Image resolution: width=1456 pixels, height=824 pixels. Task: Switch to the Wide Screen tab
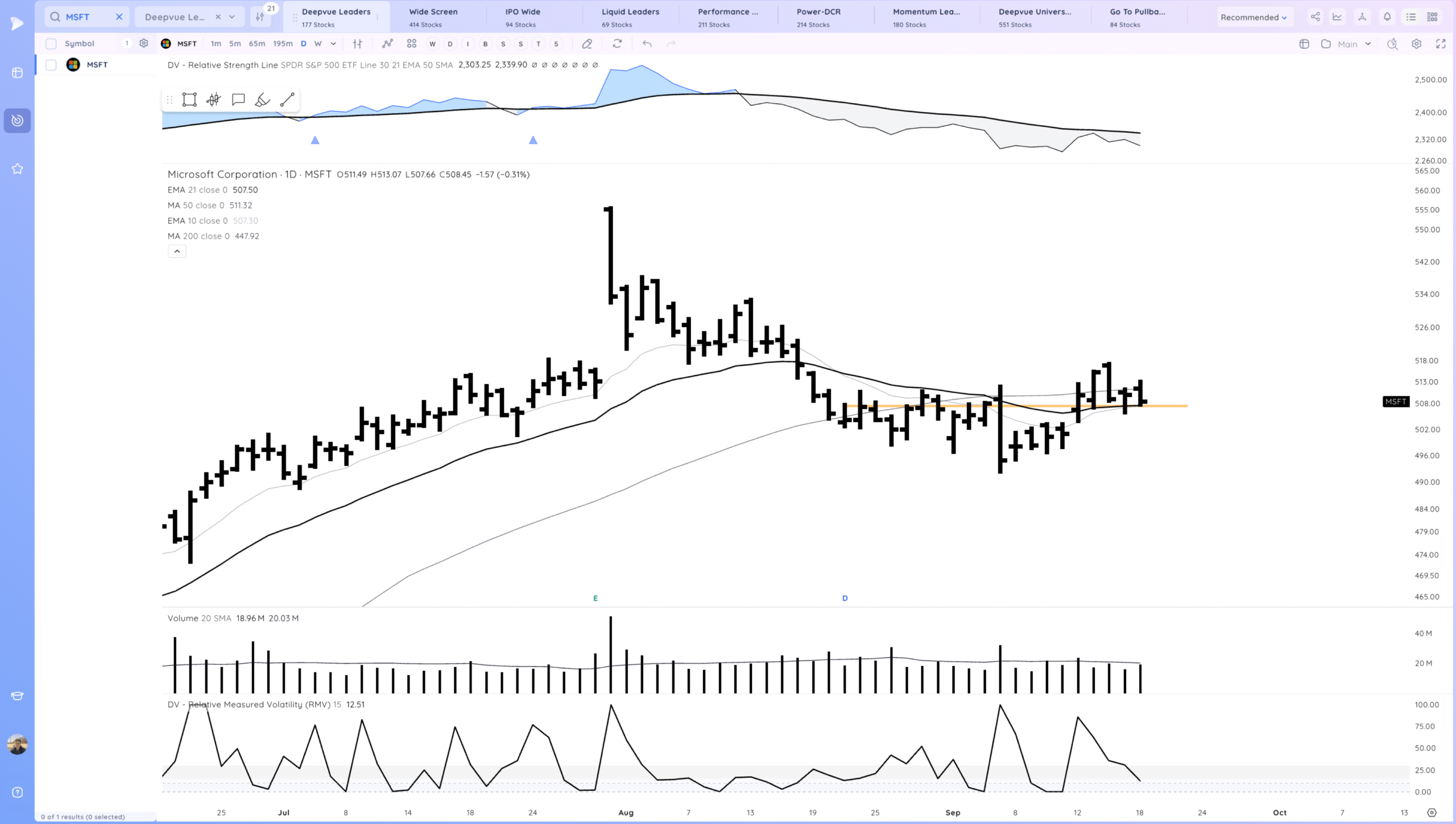tap(433, 17)
